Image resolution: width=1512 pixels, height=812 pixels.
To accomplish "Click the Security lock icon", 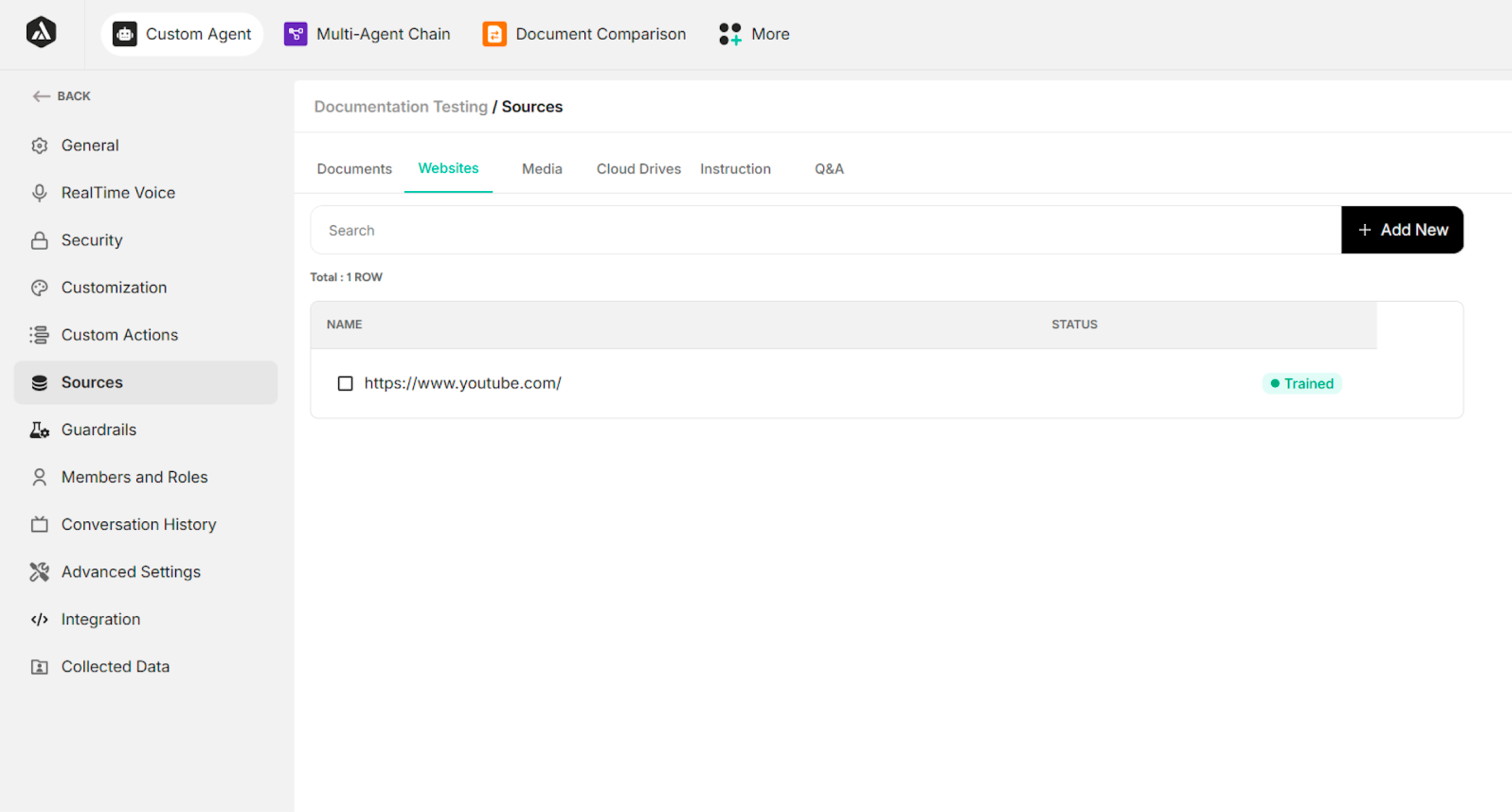I will pyautogui.click(x=39, y=241).
